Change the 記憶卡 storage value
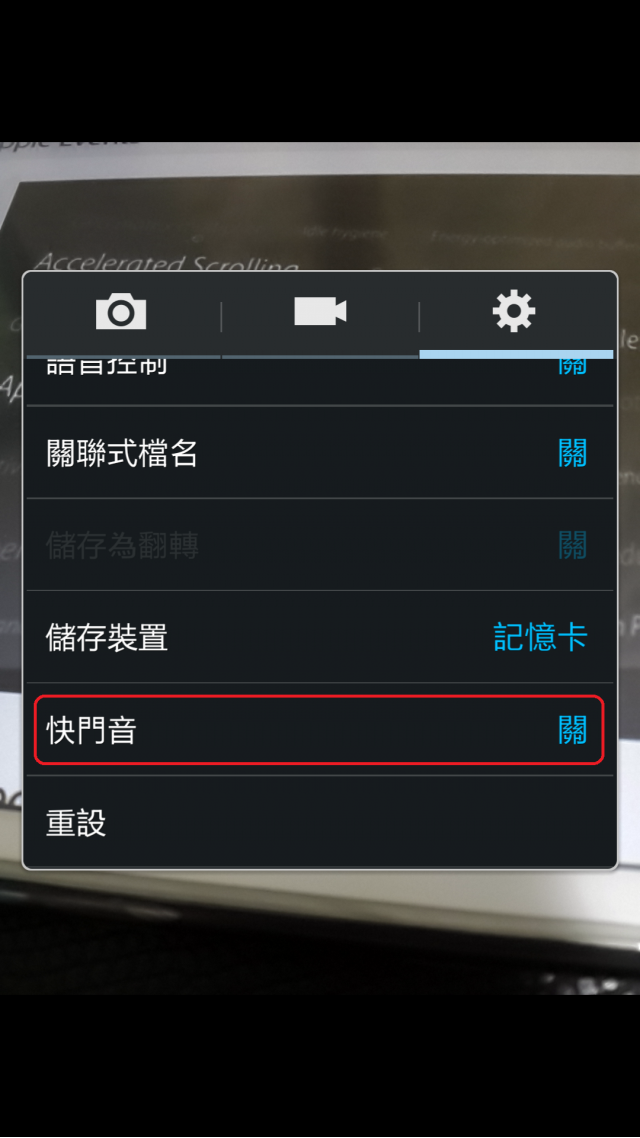The width and height of the screenshot is (640, 1138). (x=541, y=638)
